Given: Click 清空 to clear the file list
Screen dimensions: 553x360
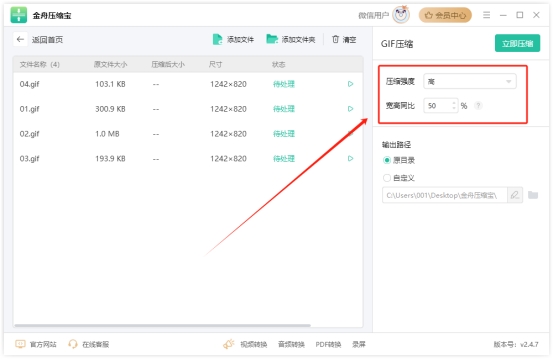Looking at the screenshot, I should pyautogui.click(x=344, y=39).
